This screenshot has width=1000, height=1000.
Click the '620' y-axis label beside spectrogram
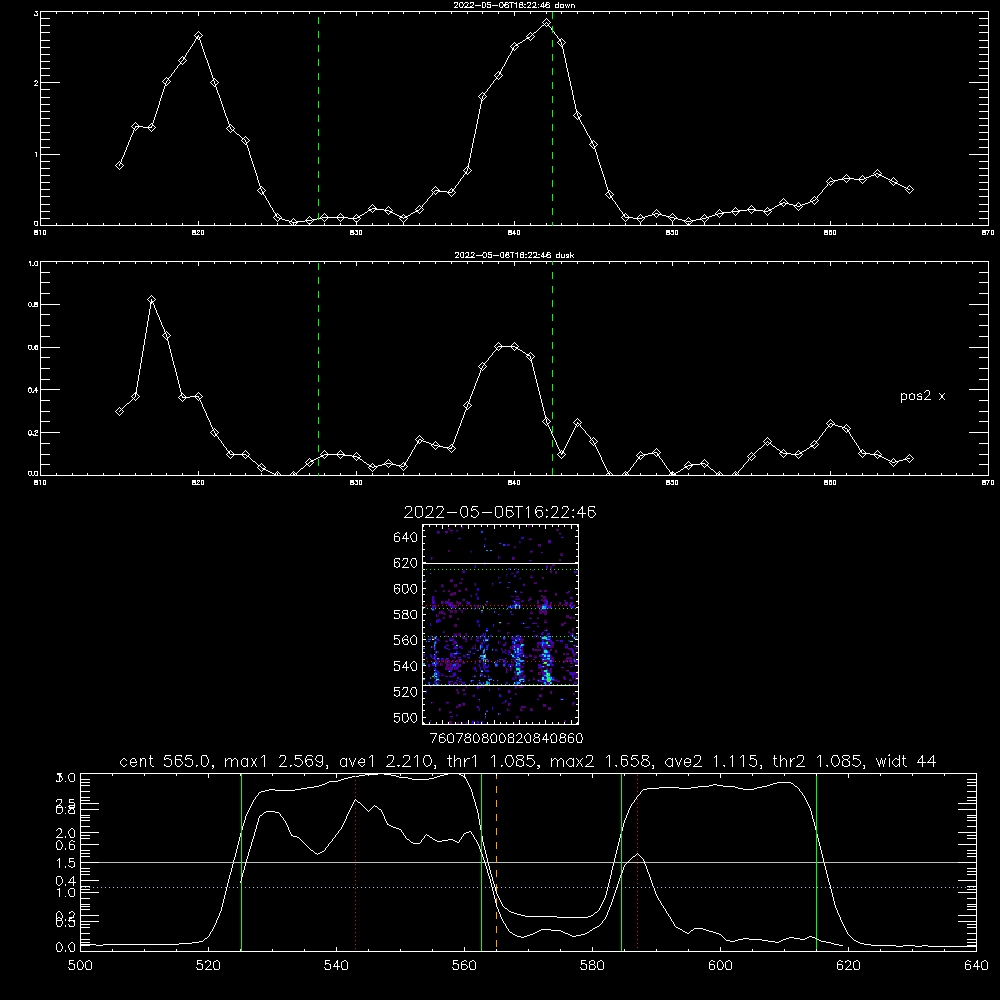(406, 563)
